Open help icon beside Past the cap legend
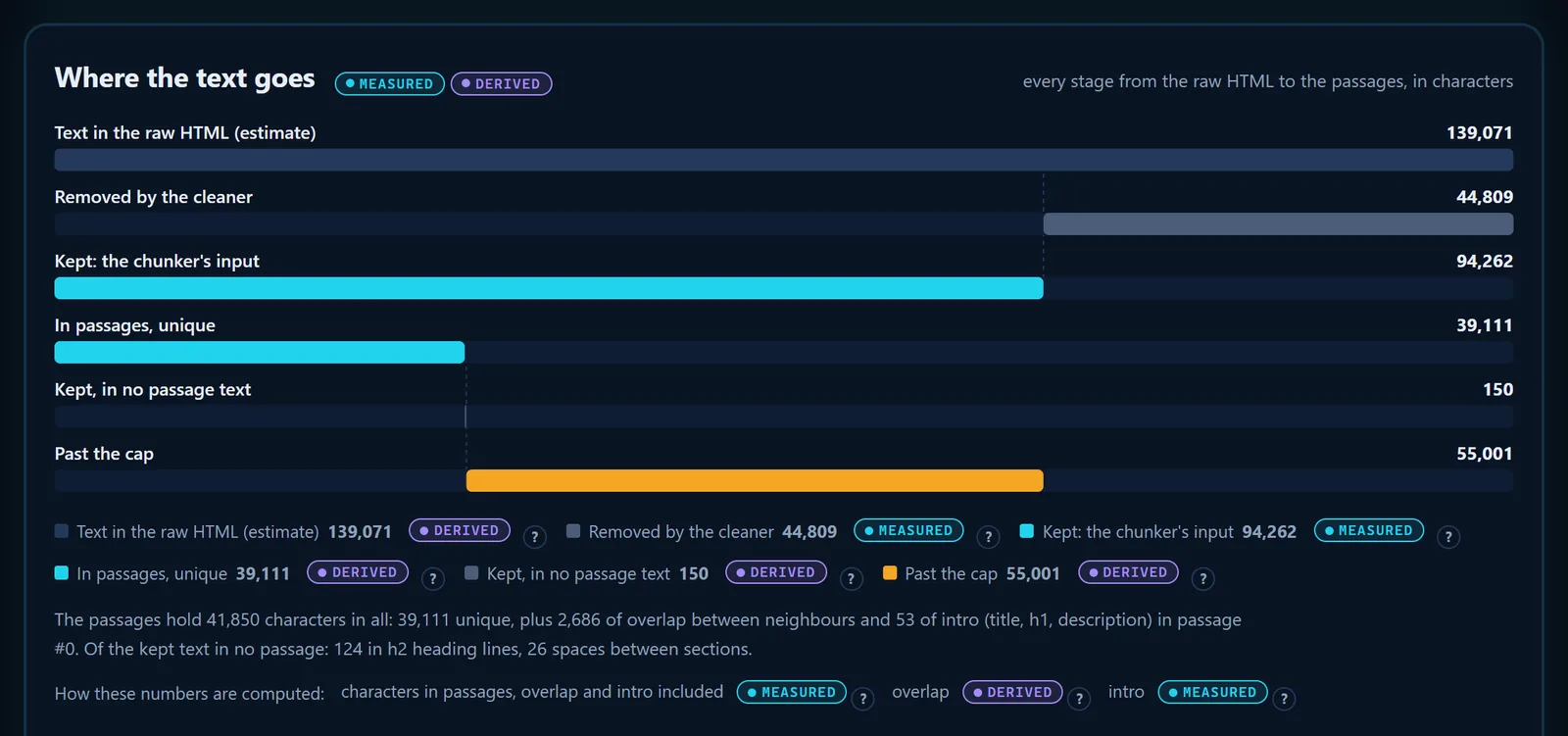 point(1203,579)
